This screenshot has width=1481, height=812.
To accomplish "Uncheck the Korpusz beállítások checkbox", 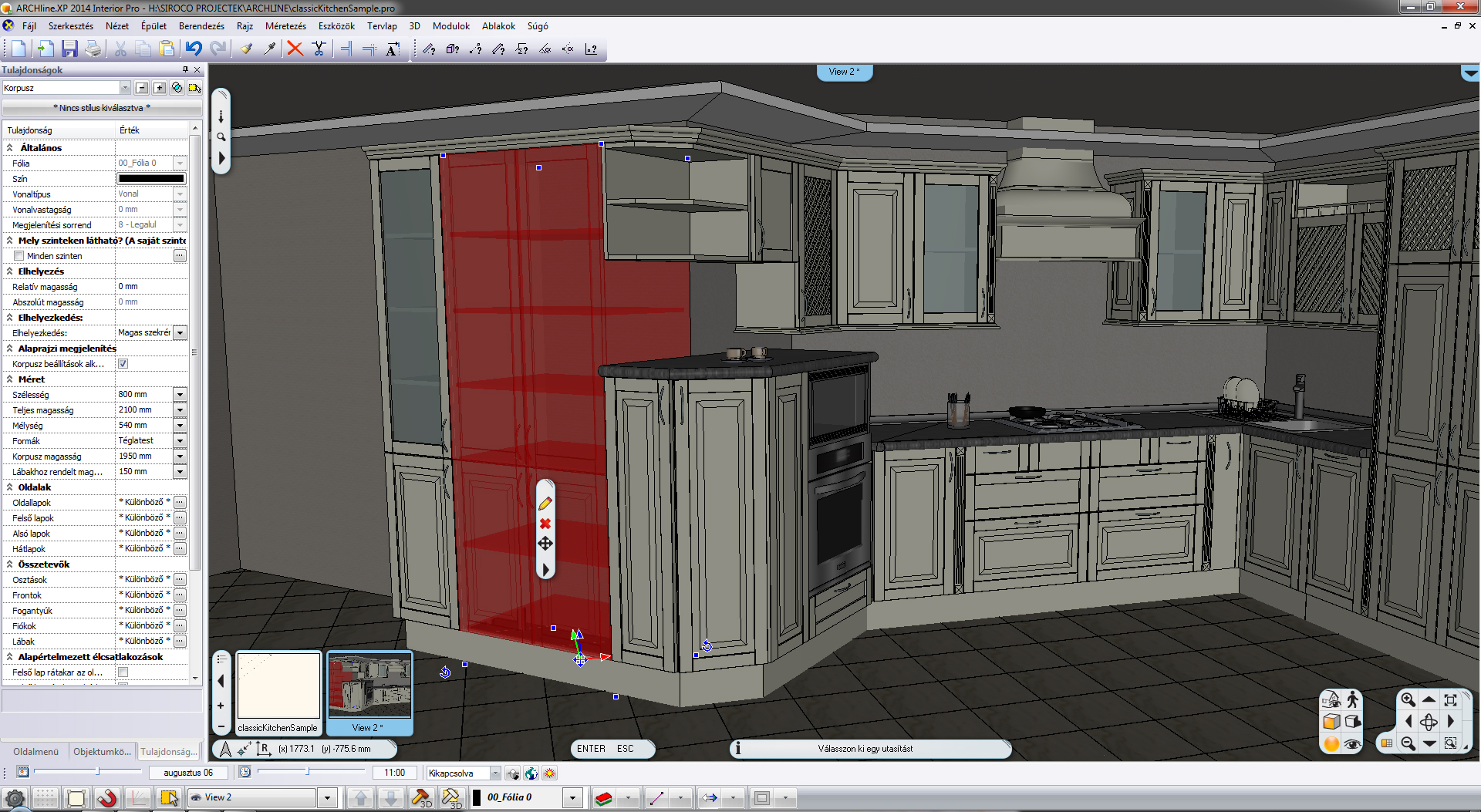I will click(123, 364).
